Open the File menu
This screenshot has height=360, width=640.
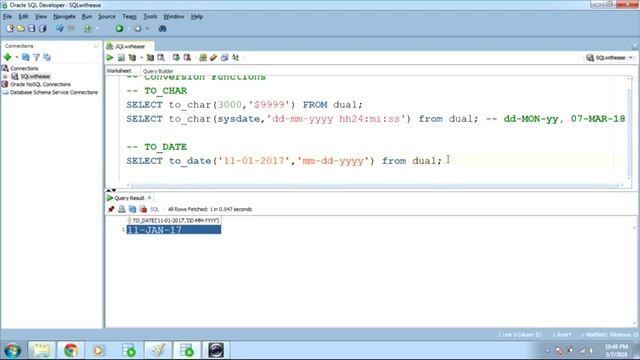(x=7, y=16)
